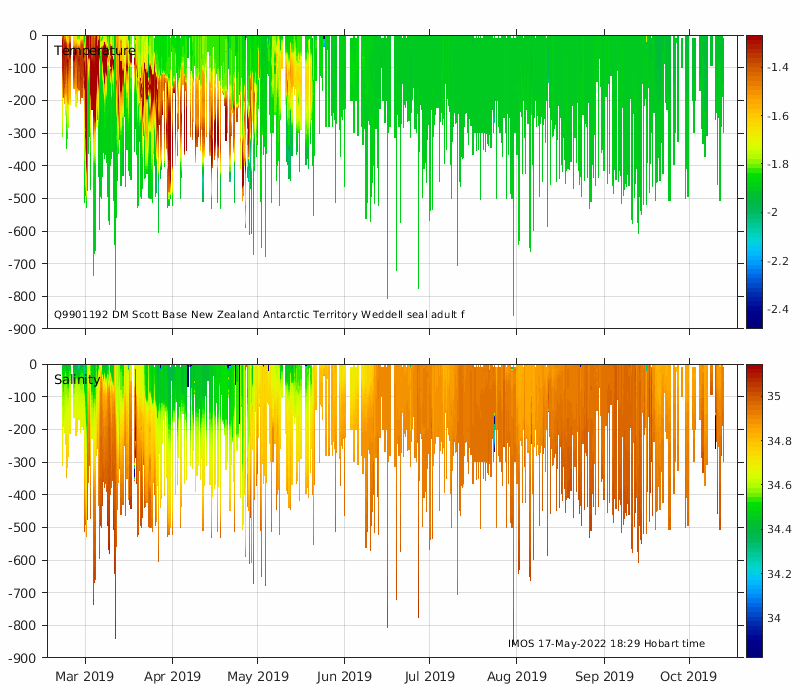The height and width of the screenshot is (700, 800).
Task: Click the 0 depth label on Temperature panel
Action: point(33,36)
